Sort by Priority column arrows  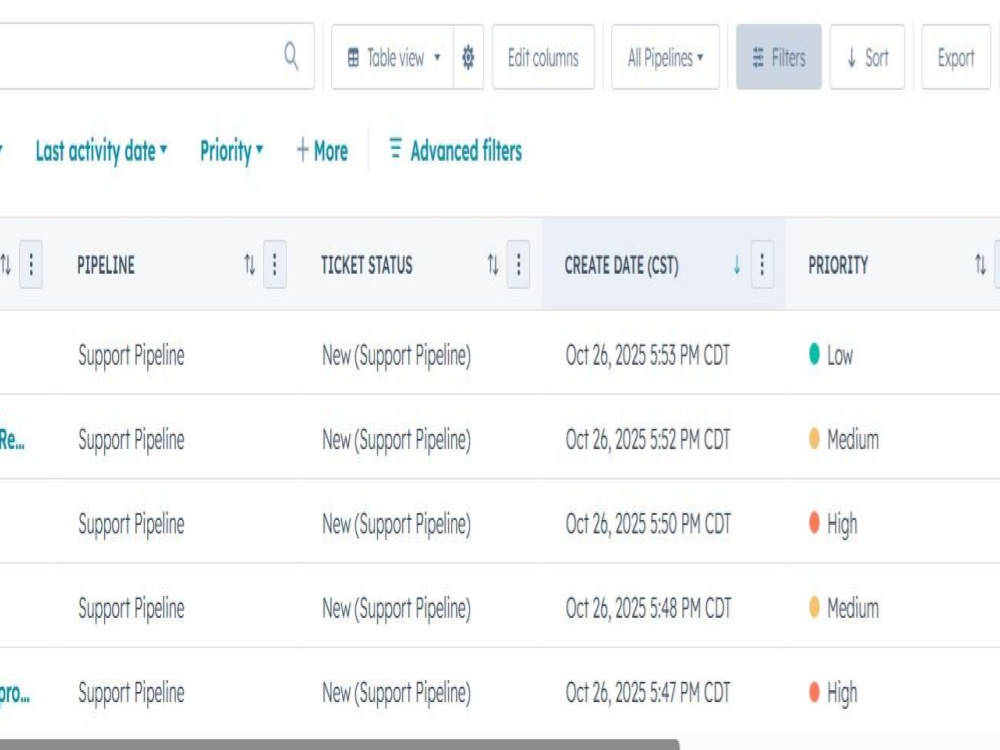click(980, 264)
